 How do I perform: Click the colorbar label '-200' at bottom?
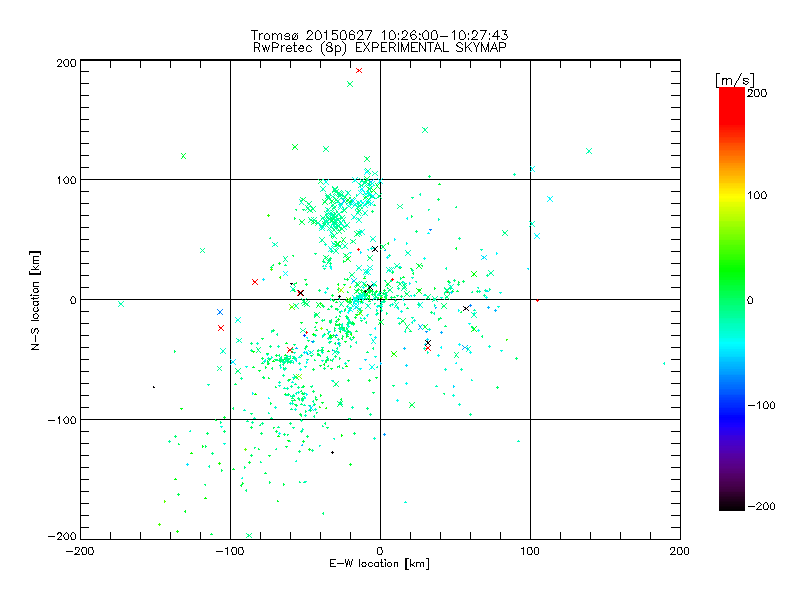761,506
